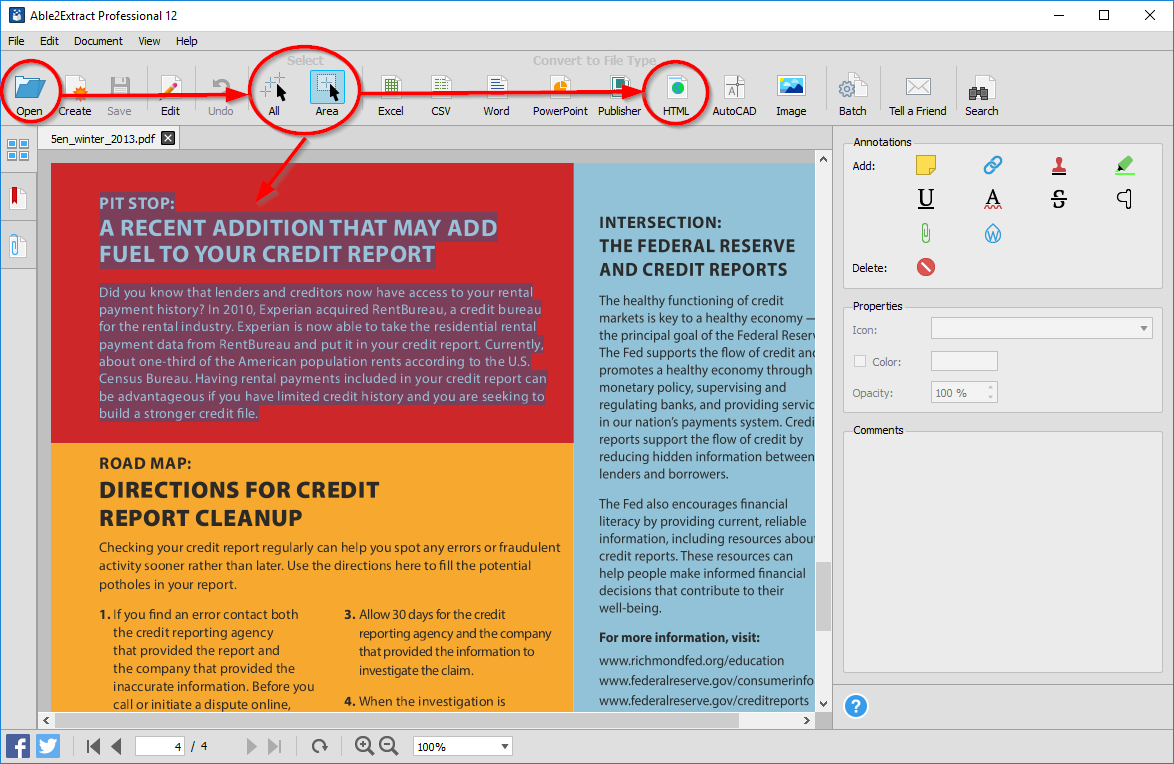Add a paperclip attachment annotation
1174x764 pixels.
[x=926, y=234]
